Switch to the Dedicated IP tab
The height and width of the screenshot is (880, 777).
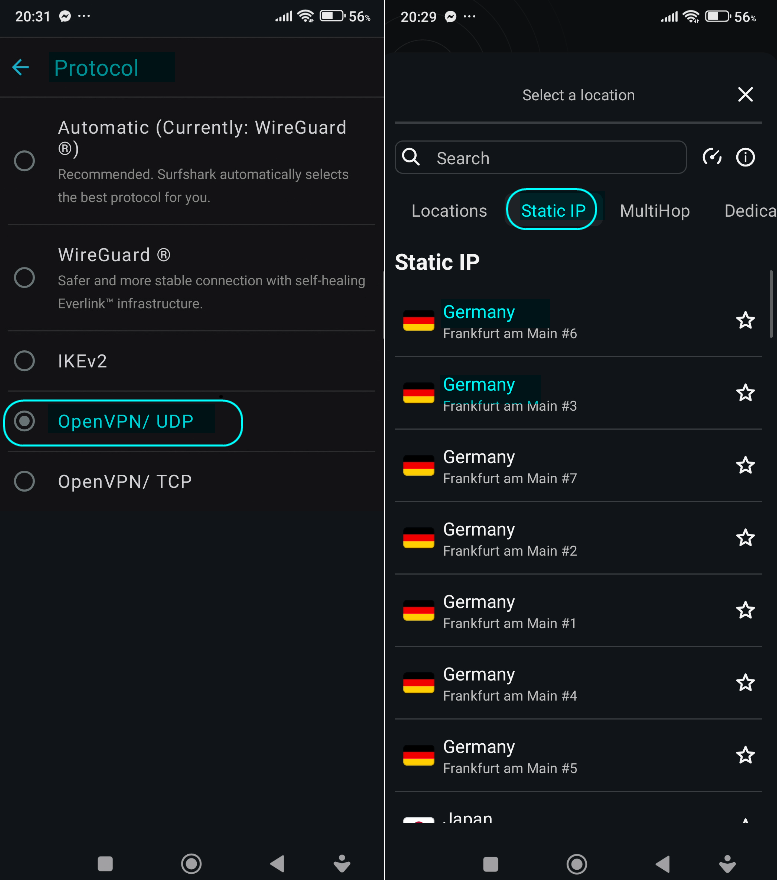(x=750, y=211)
